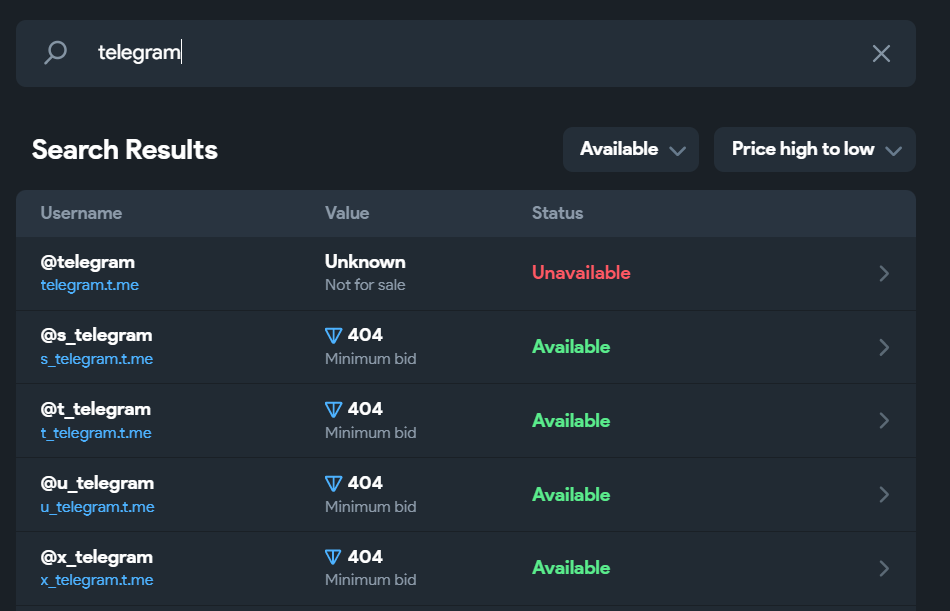The image size is (950, 611).
Task: Click the Unavailable status of @telegram
Action: pos(581,273)
